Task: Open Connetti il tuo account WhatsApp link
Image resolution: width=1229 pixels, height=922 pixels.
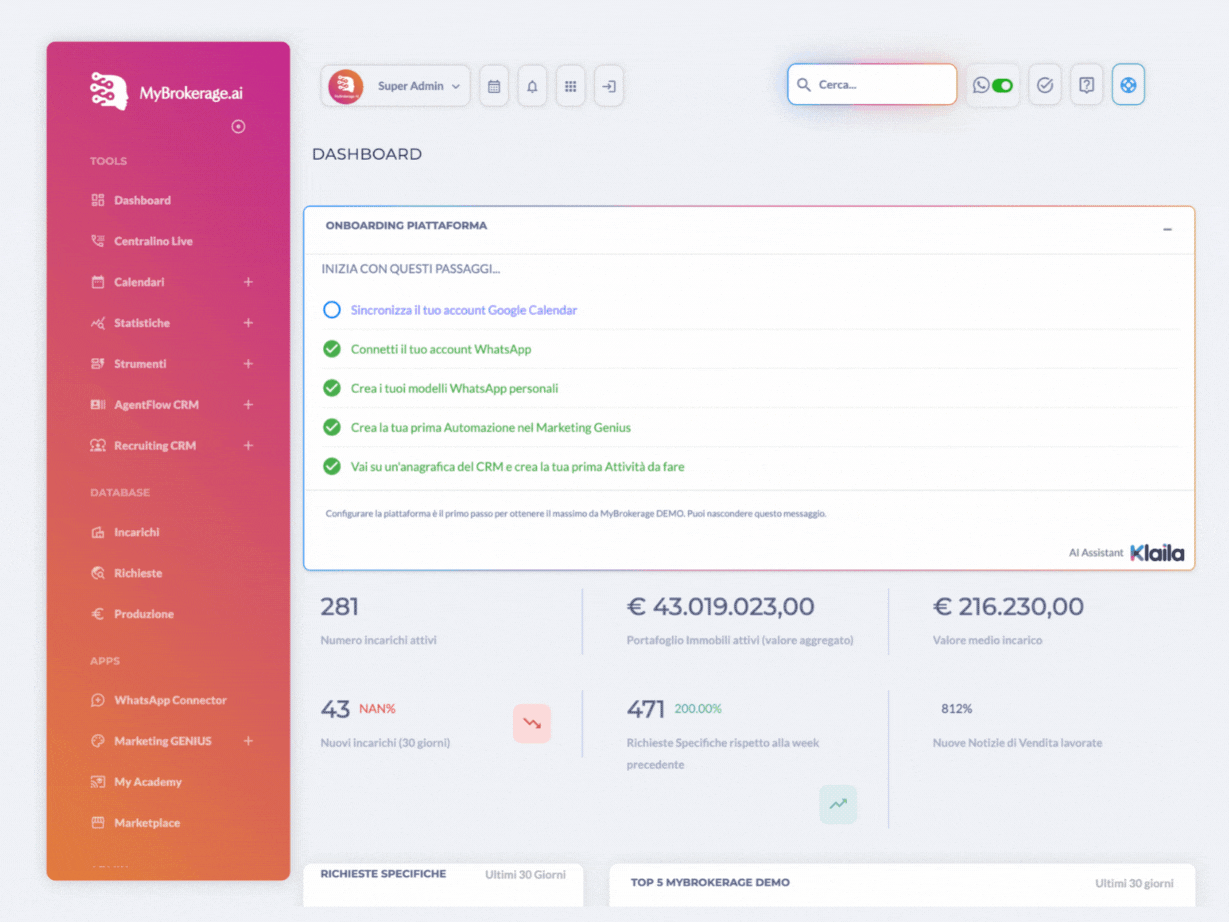Action: point(441,349)
